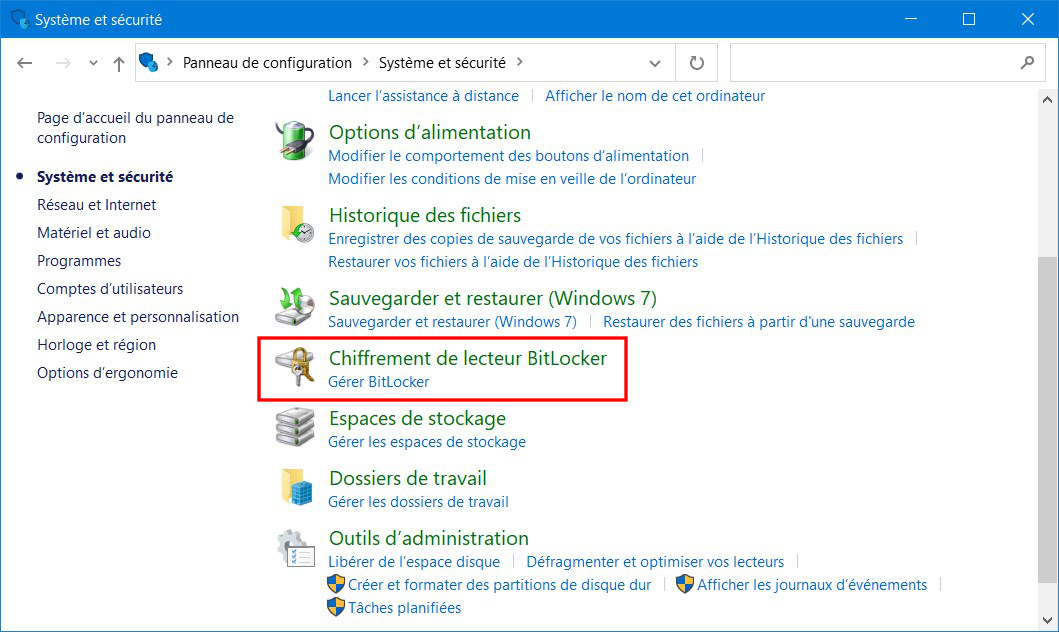Screen dimensions: 1059x632
Task: Click Restaurer des fichiers à partir d'une sauvegarde
Action: point(759,322)
